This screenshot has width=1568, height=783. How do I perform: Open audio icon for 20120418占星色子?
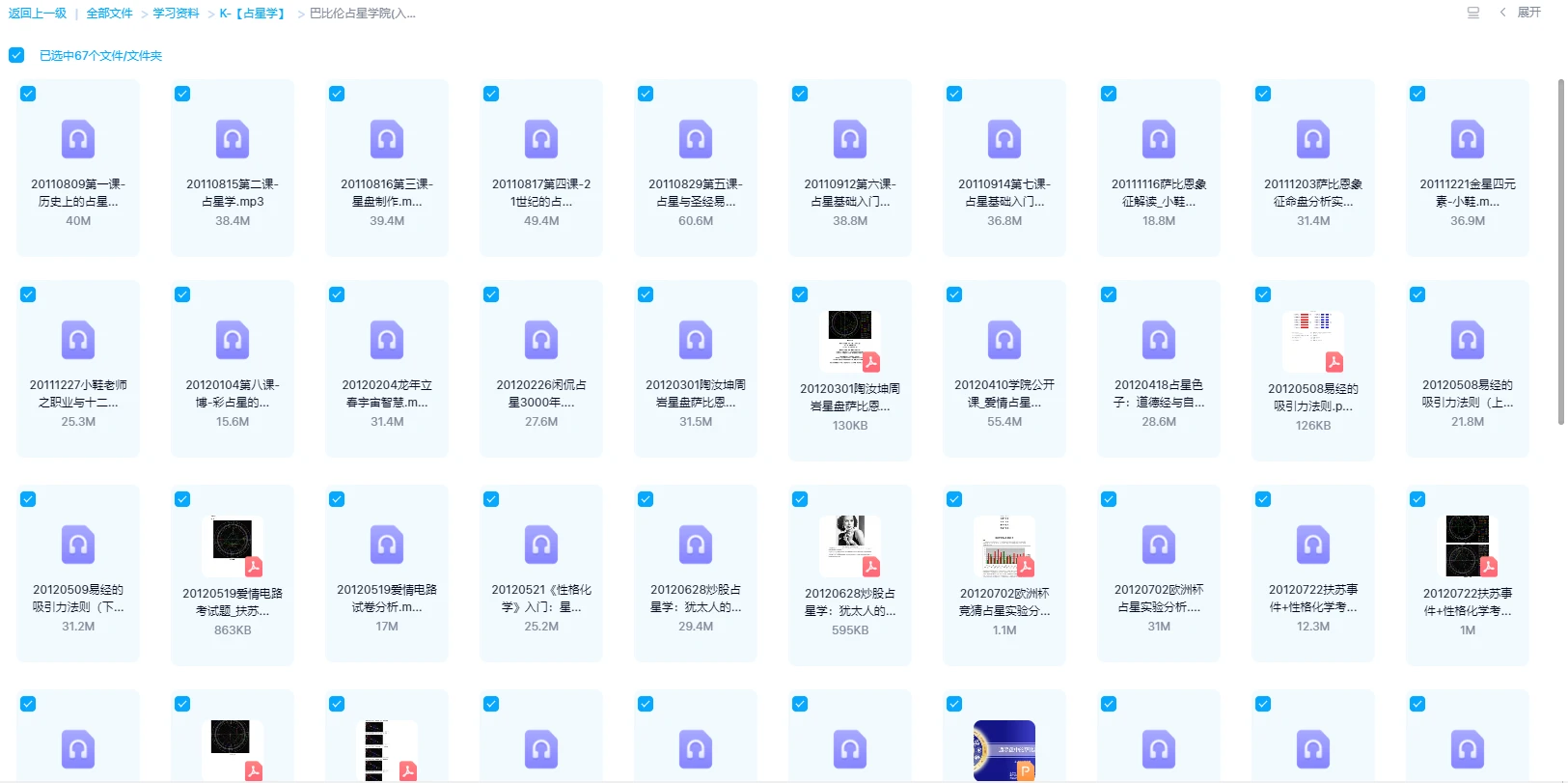1158,340
